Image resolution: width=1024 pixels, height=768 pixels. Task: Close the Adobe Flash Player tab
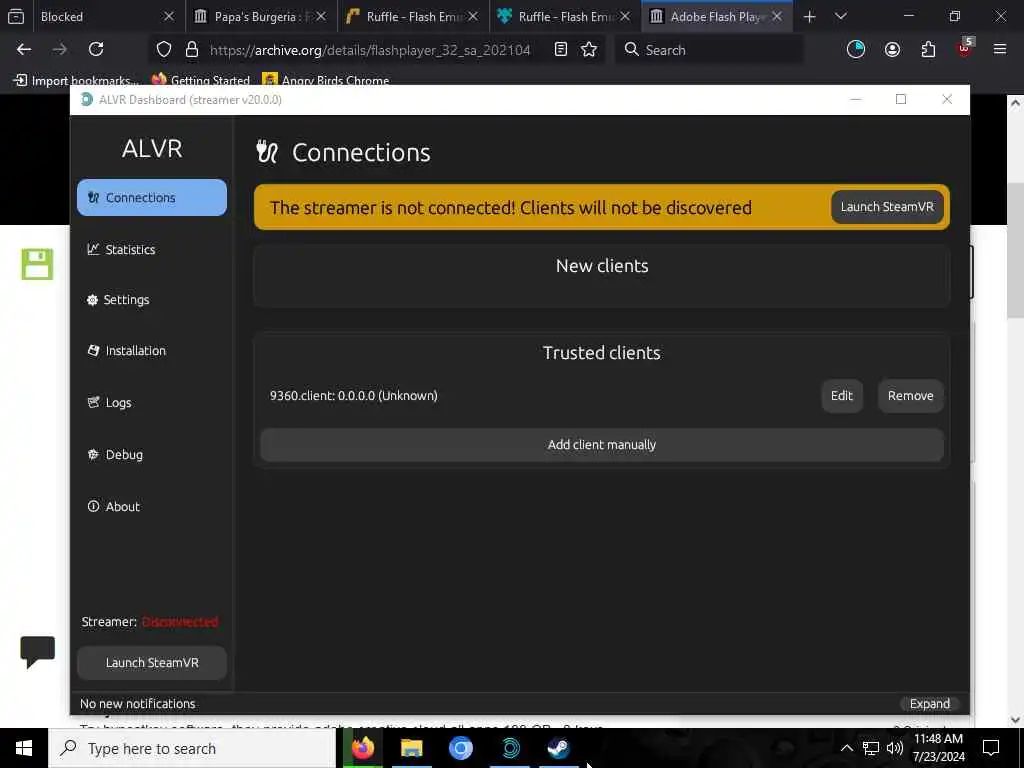tap(777, 16)
